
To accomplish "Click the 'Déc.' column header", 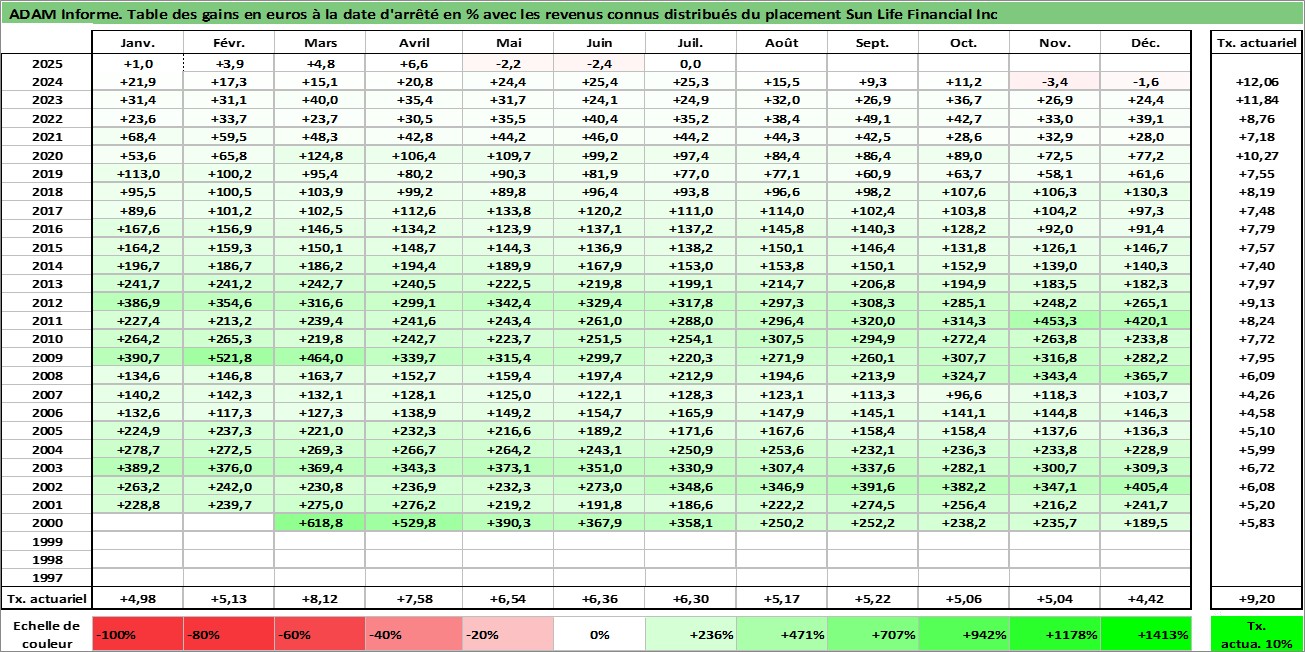I will click(1146, 44).
